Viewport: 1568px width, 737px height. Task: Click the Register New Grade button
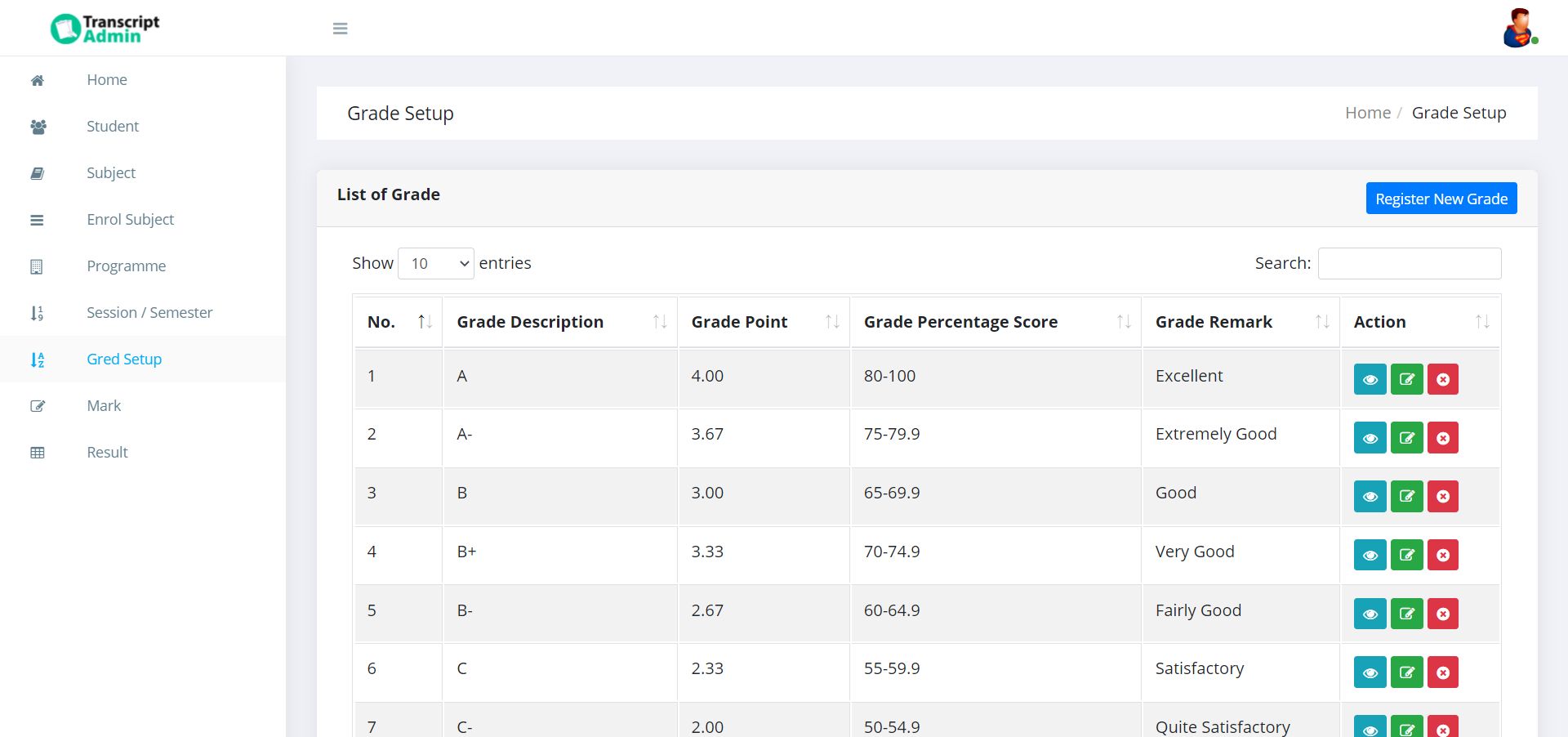(x=1441, y=199)
